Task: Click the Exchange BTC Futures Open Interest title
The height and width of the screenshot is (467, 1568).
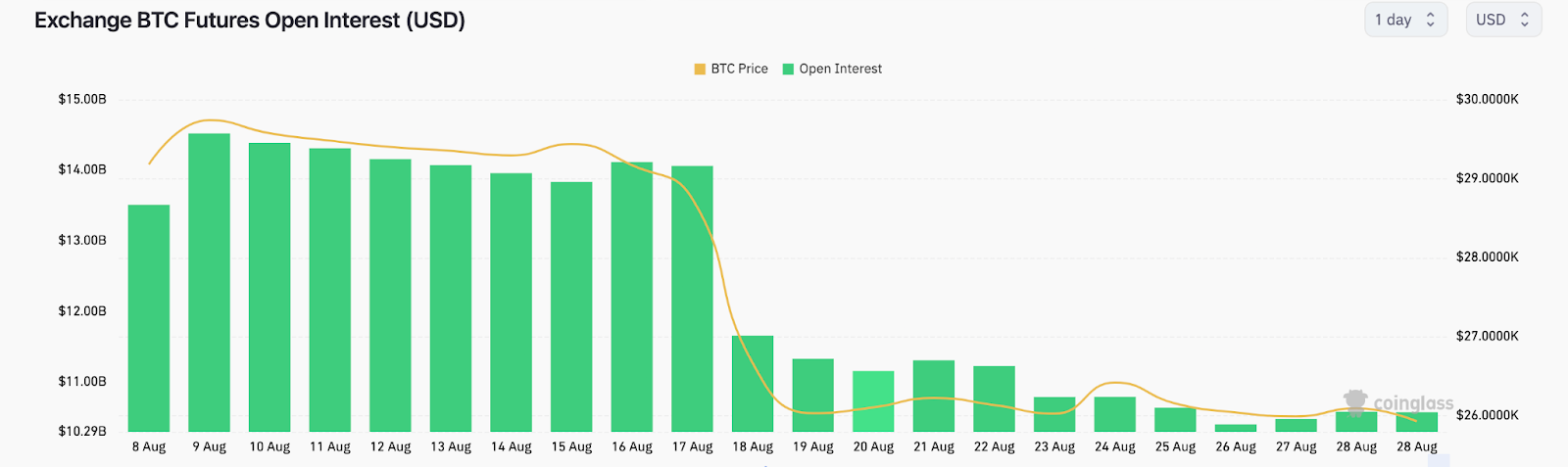Action: pos(250,21)
